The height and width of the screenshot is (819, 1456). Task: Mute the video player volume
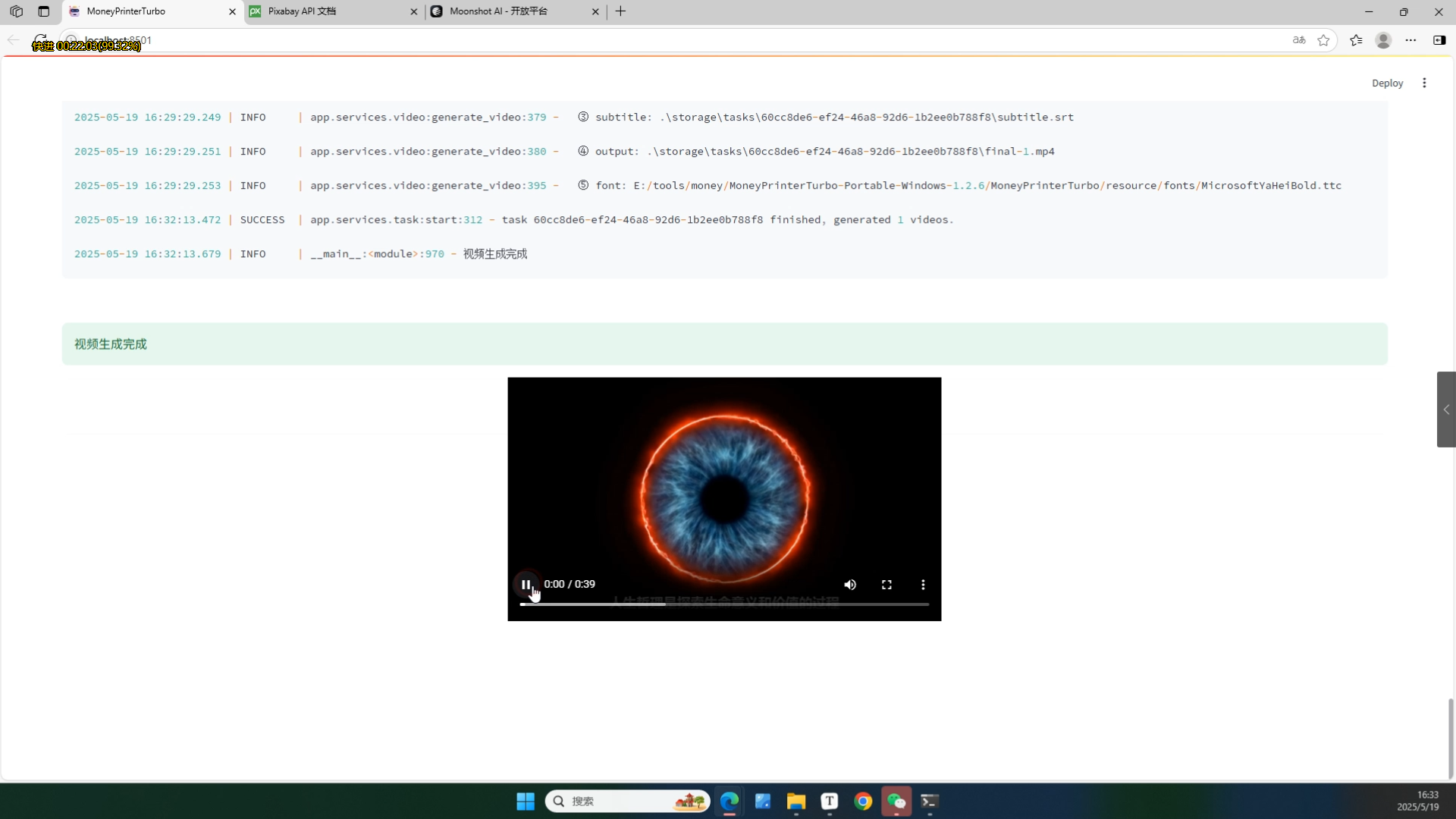pyautogui.click(x=850, y=585)
